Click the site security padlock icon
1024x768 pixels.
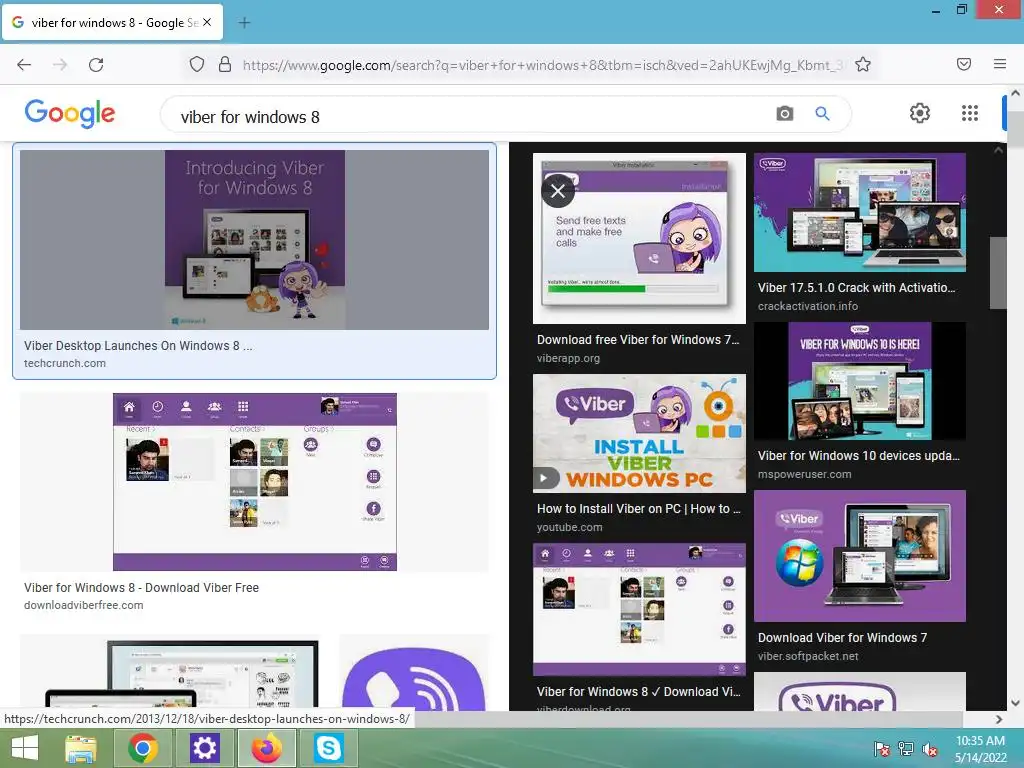point(225,65)
